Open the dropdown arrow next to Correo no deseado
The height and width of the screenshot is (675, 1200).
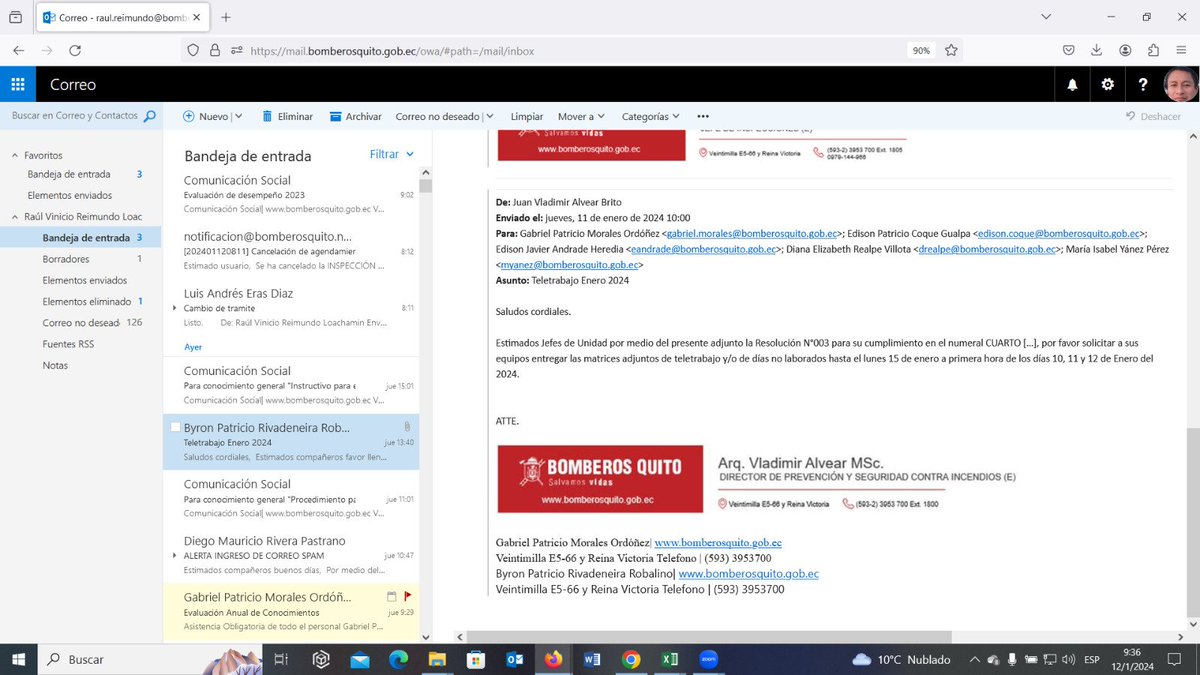click(489, 116)
